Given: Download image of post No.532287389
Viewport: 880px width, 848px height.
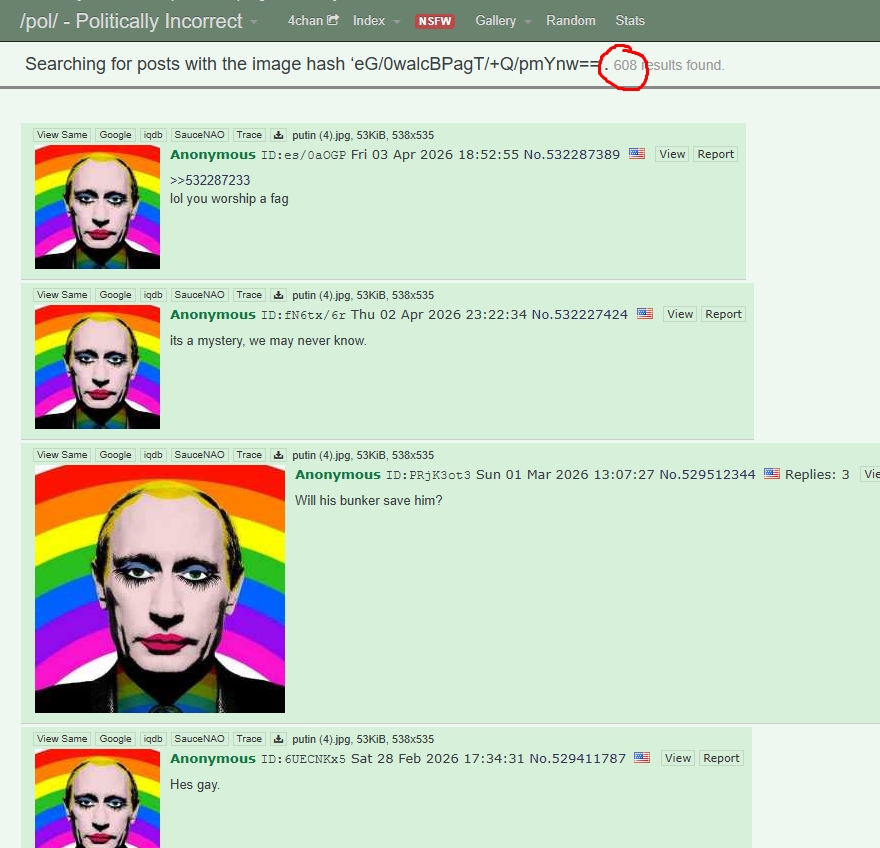Looking at the screenshot, I should coord(278,135).
